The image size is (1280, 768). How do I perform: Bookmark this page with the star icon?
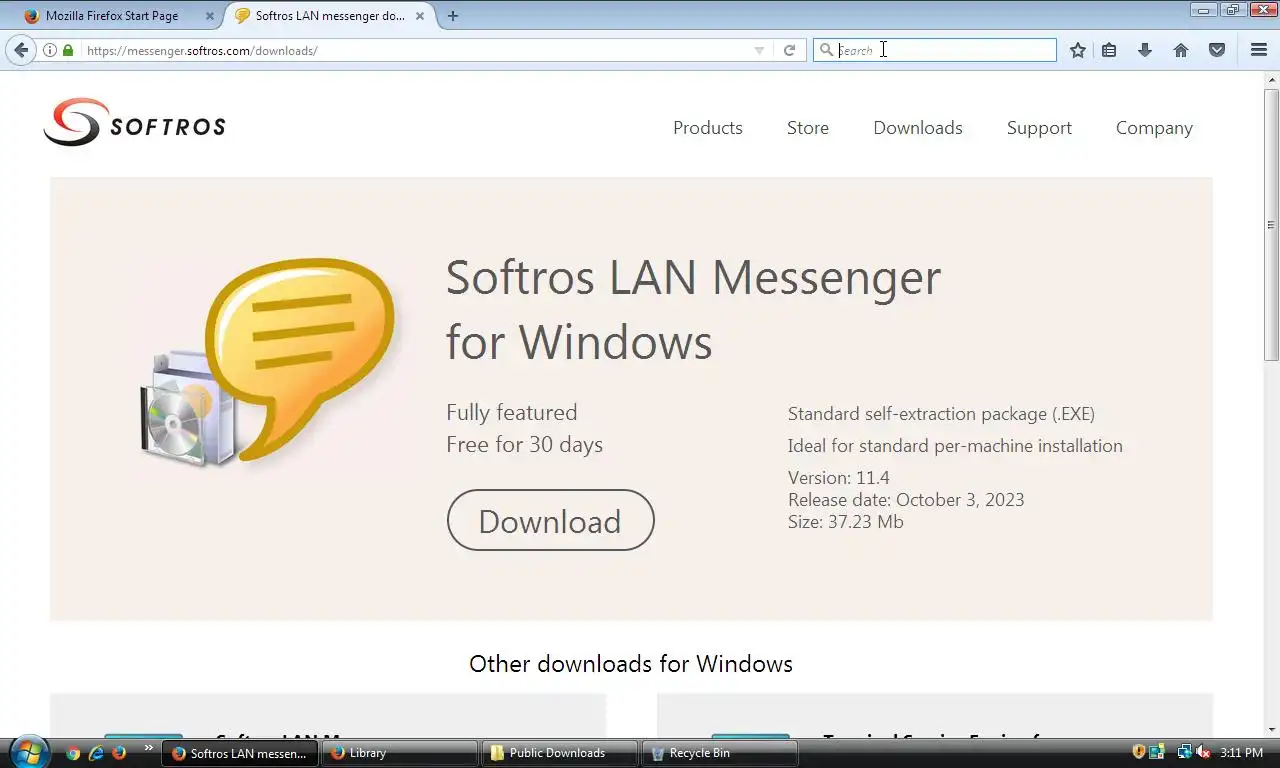(1077, 50)
